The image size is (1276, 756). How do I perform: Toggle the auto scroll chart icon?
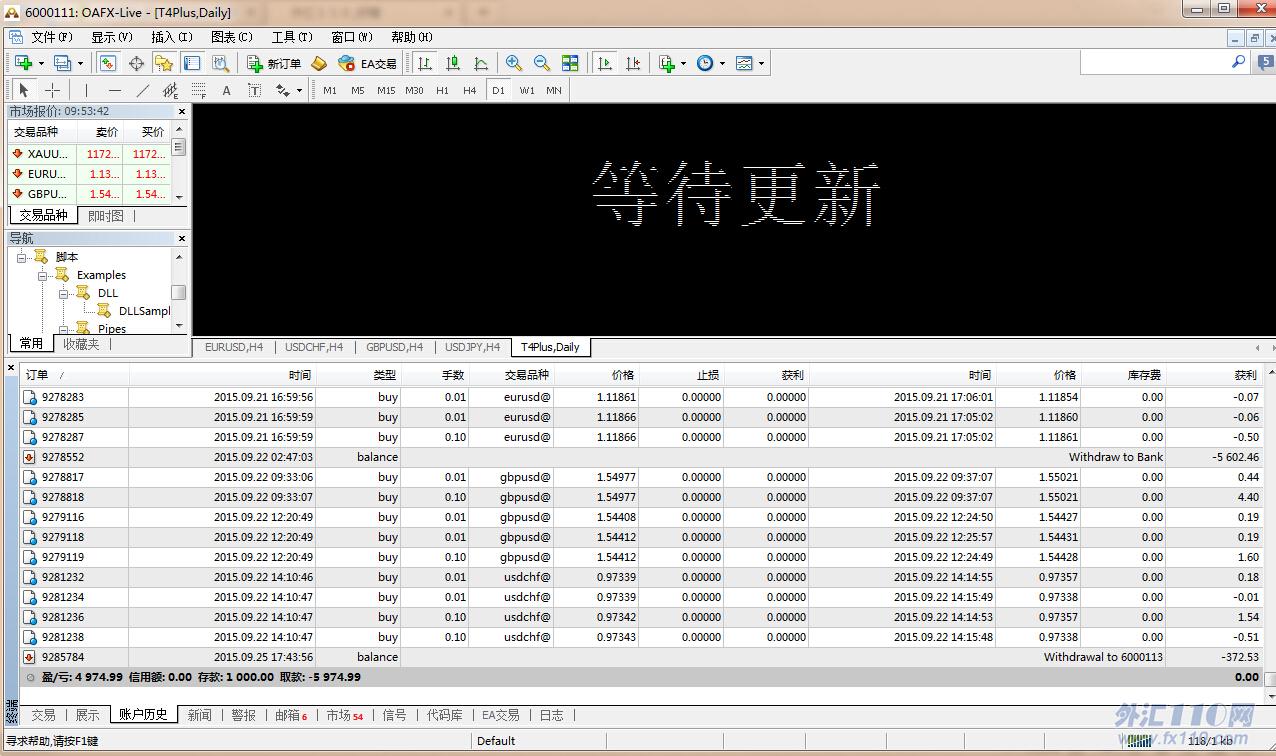coord(604,63)
